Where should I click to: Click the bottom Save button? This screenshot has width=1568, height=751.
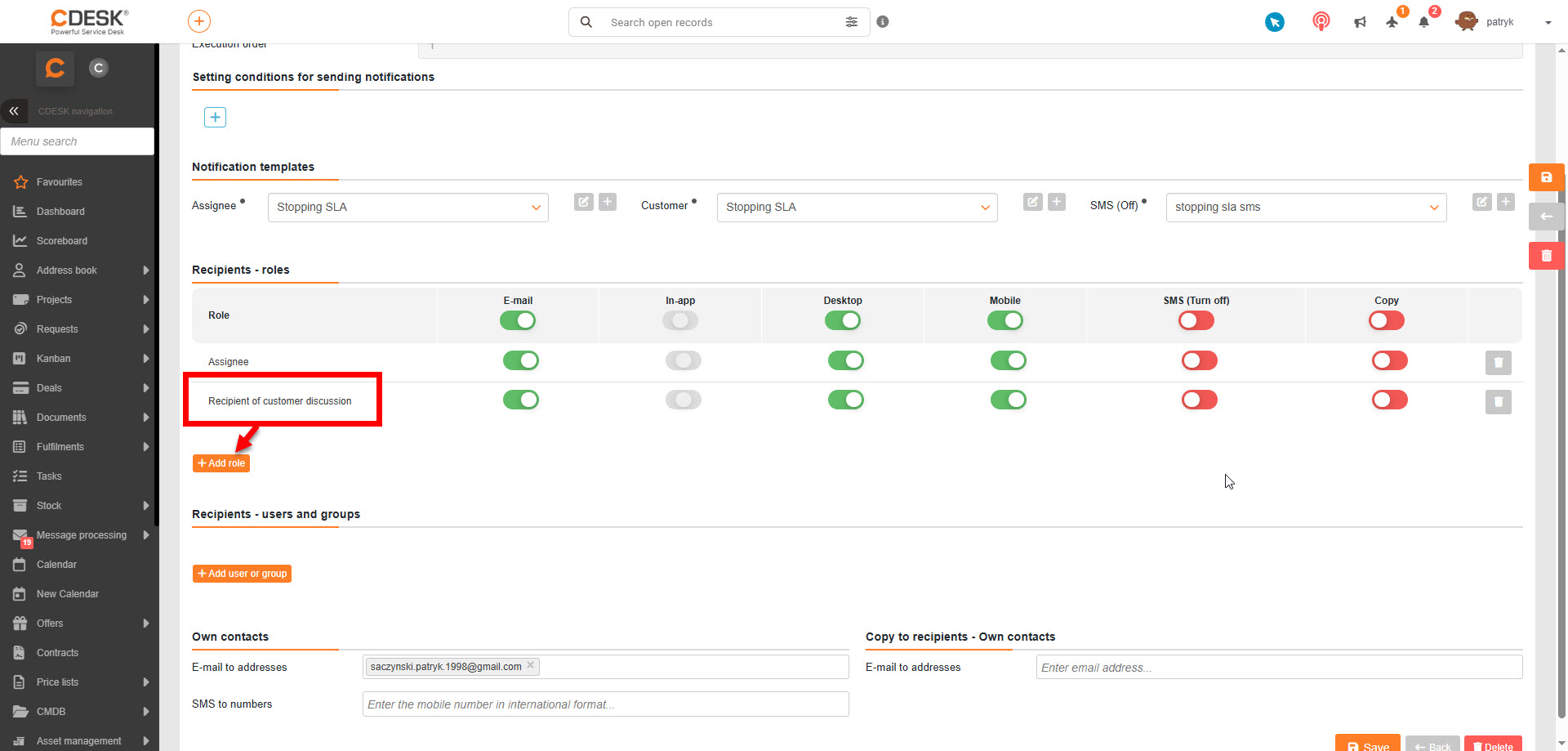tap(1368, 744)
